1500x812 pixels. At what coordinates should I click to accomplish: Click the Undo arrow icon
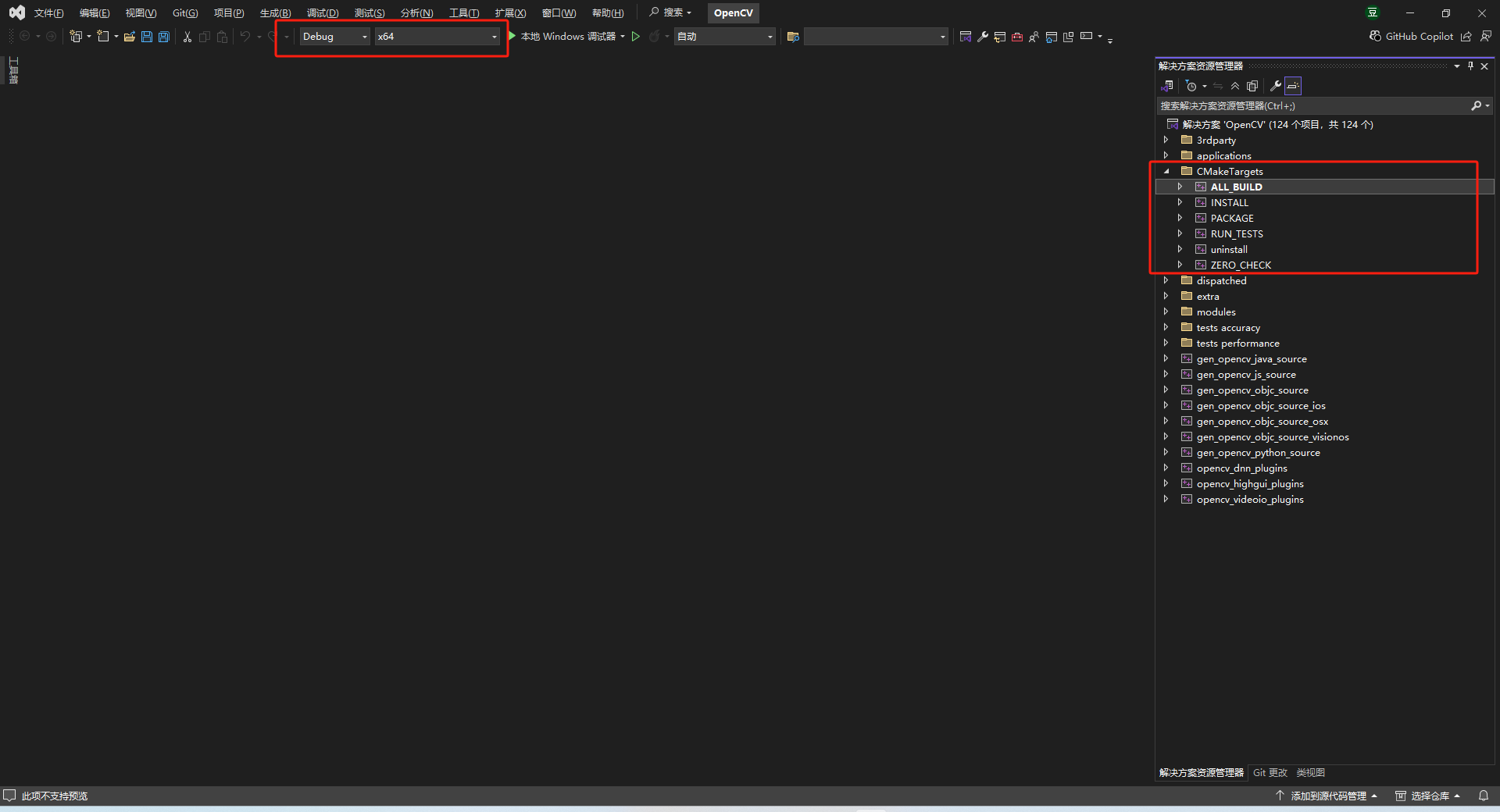(245, 37)
